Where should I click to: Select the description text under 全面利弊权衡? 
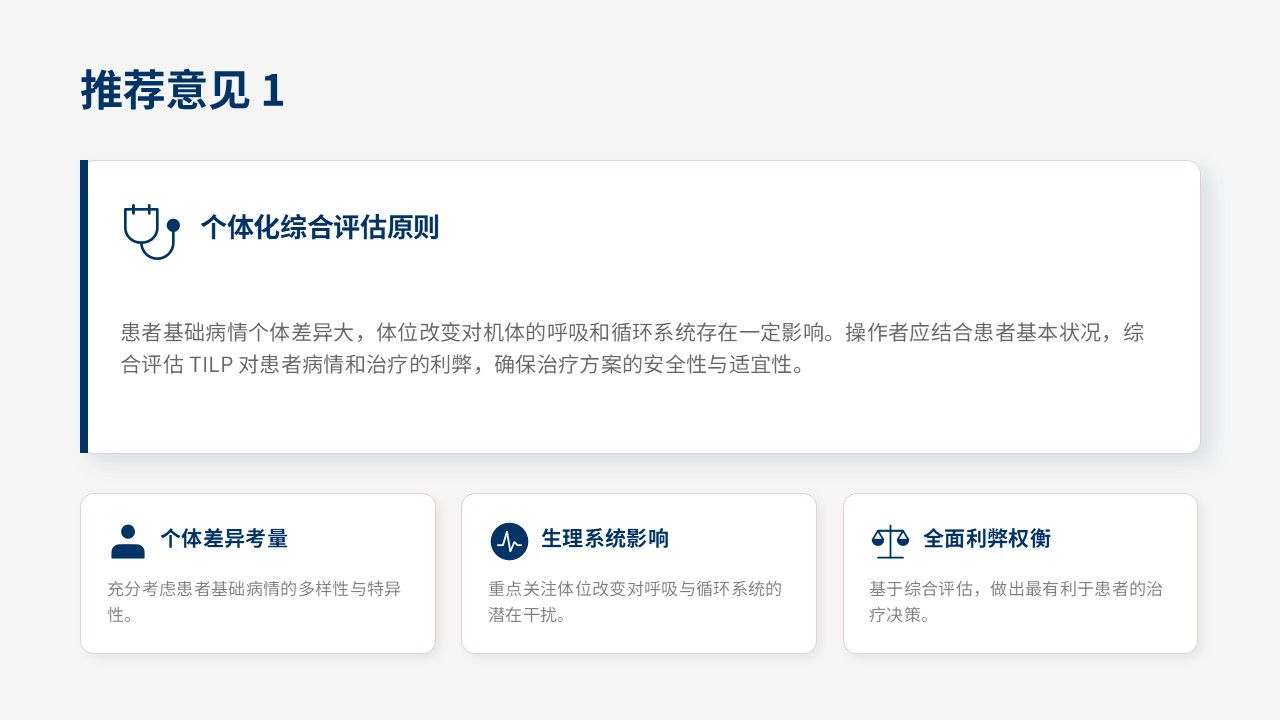(1016, 601)
